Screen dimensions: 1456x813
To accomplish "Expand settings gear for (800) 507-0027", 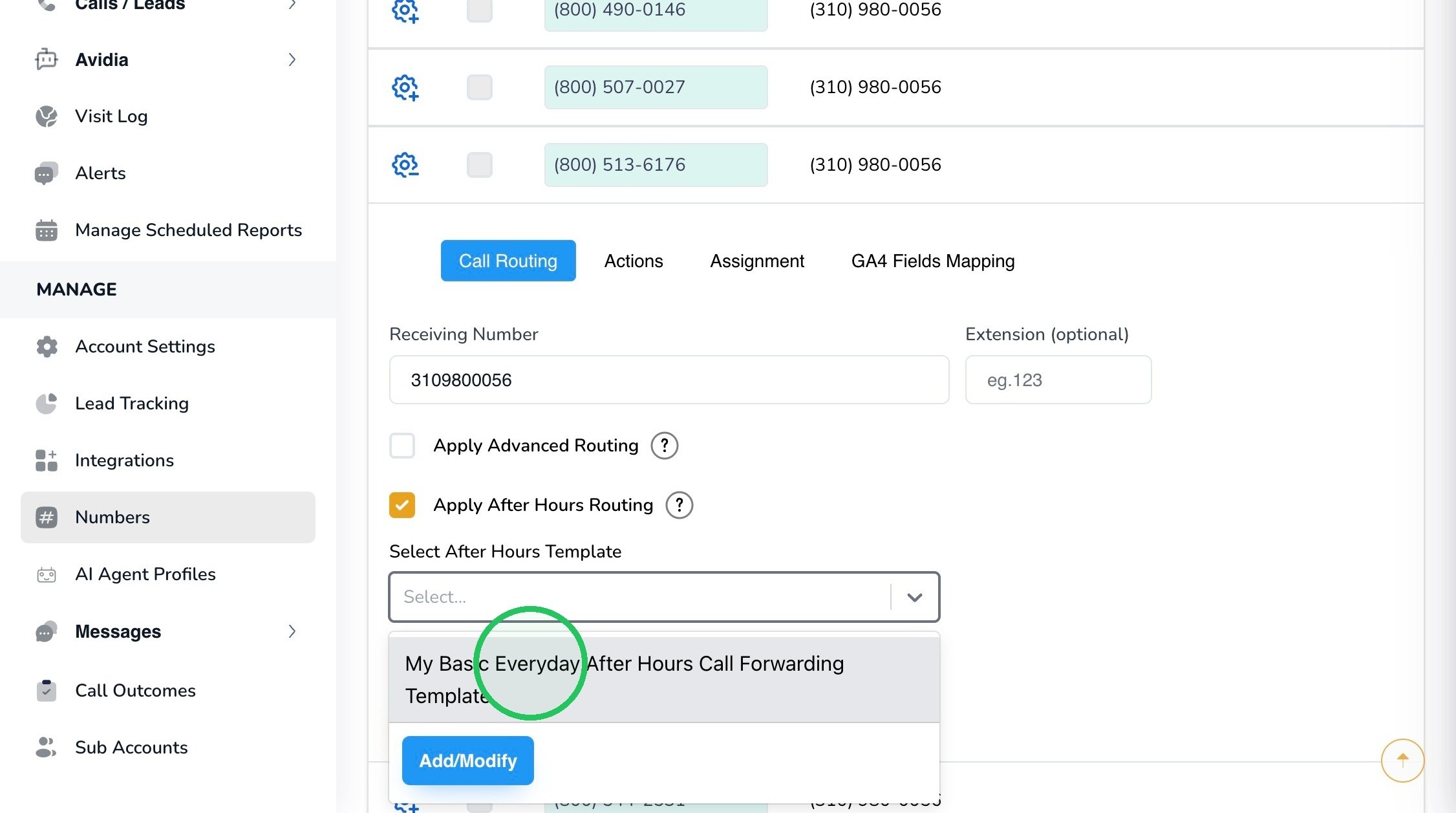I will click(x=405, y=87).
